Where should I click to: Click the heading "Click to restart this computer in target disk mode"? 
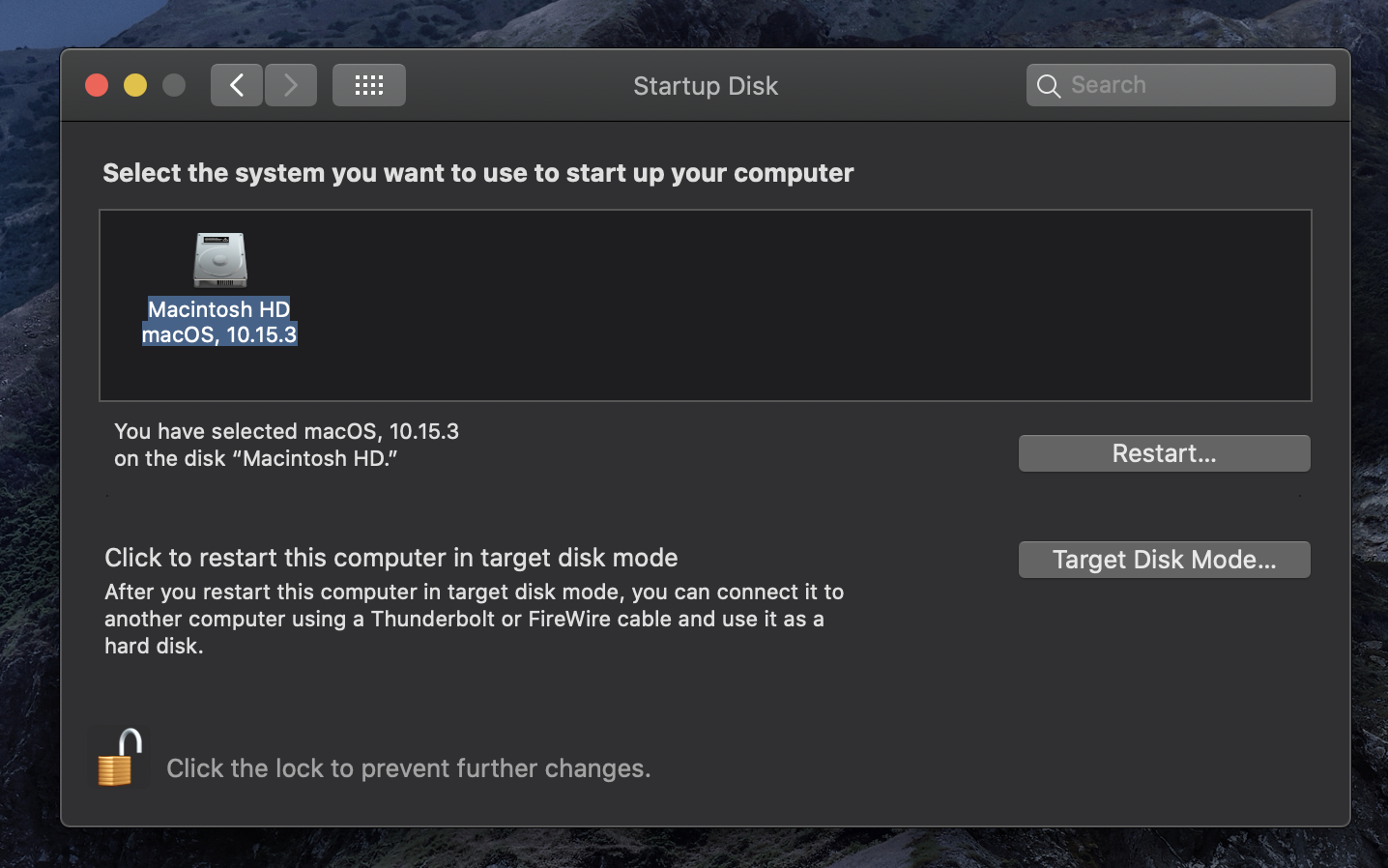[x=391, y=558]
